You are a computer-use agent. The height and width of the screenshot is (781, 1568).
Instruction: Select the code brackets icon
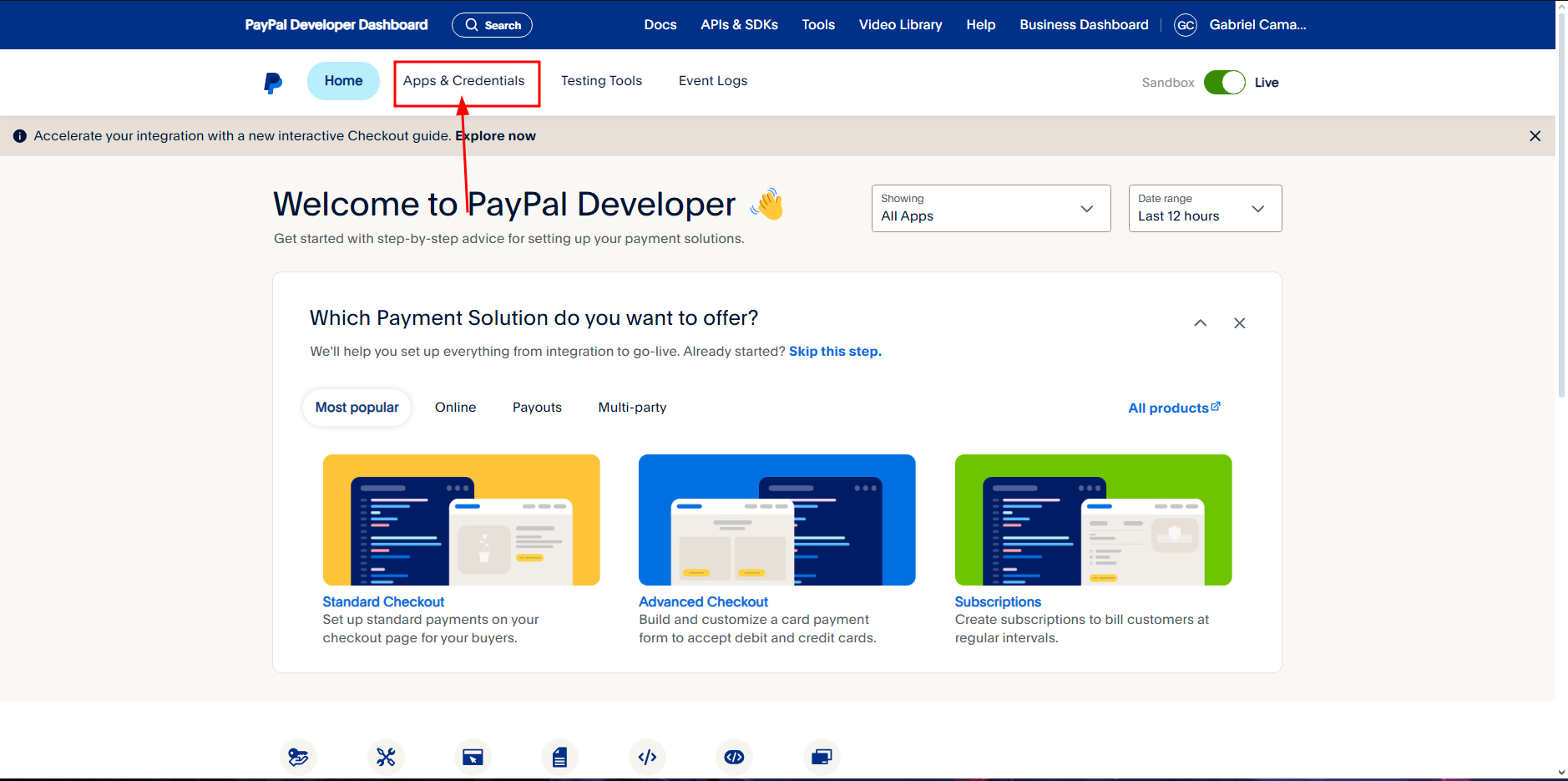click(x=647, y=757)
